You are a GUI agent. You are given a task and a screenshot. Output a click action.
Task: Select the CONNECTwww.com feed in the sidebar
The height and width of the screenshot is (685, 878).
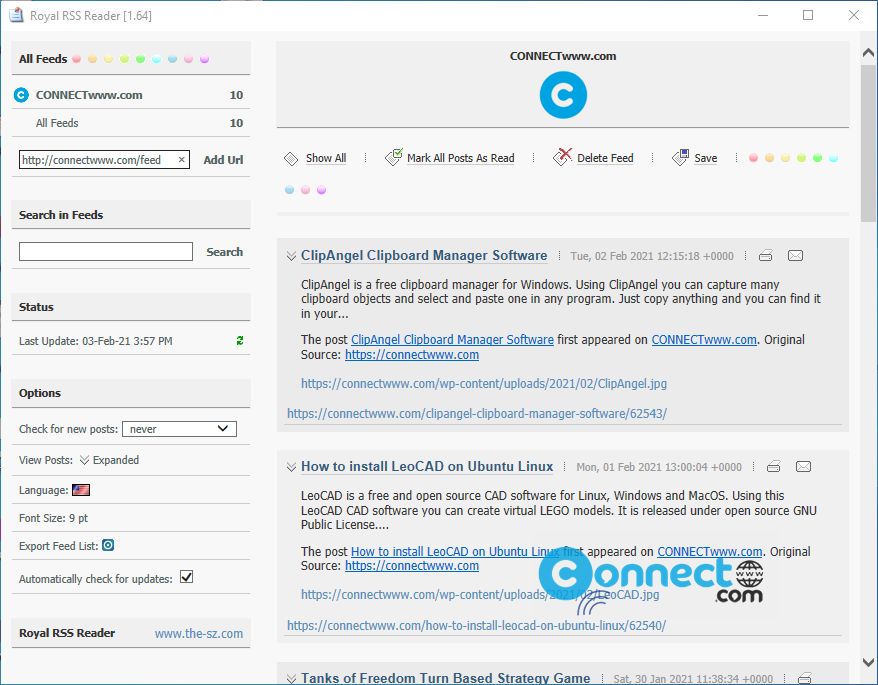coord(131,95)
